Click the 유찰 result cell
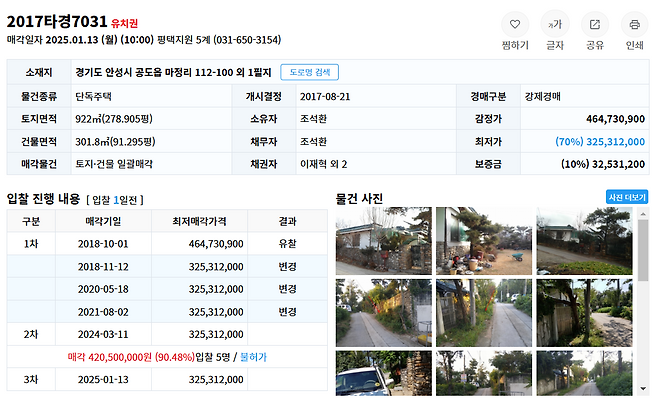The height and width of the screenshot is (400, 658). click(x=287, y=244)
